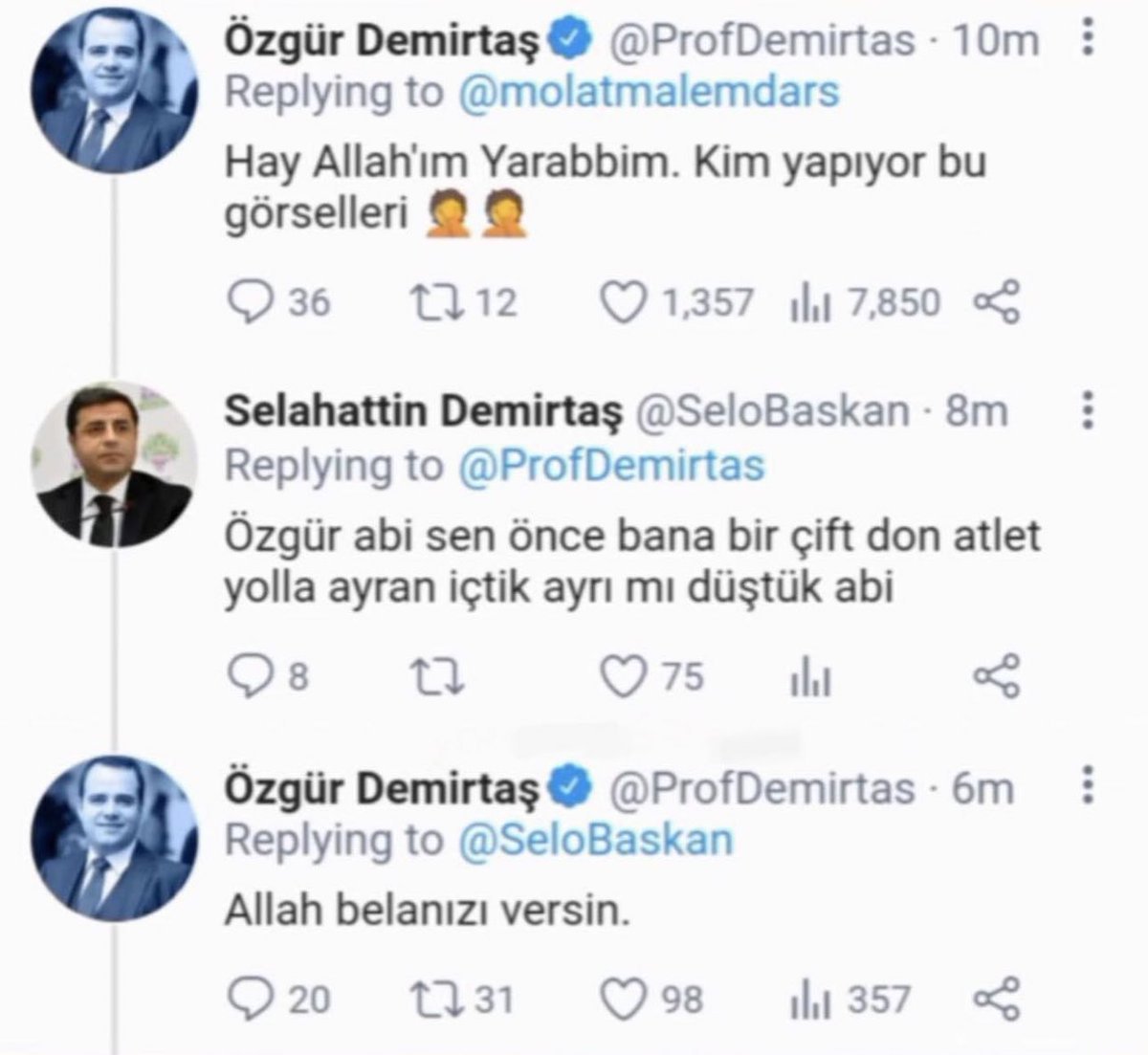Reply to the Selahattin Demirtaş tweet
Image resolution: width=1148 pixels, height=1055 pixels.
254,676
